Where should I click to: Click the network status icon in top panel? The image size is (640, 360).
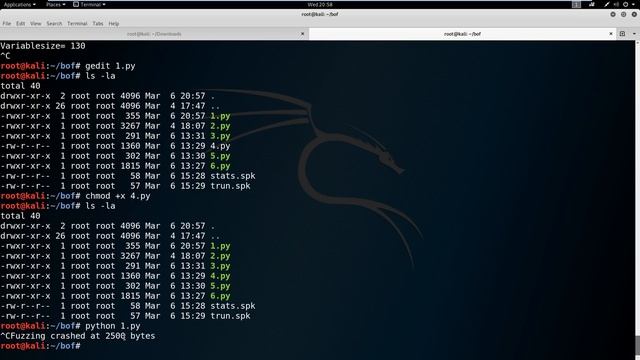tap(592, 4)
